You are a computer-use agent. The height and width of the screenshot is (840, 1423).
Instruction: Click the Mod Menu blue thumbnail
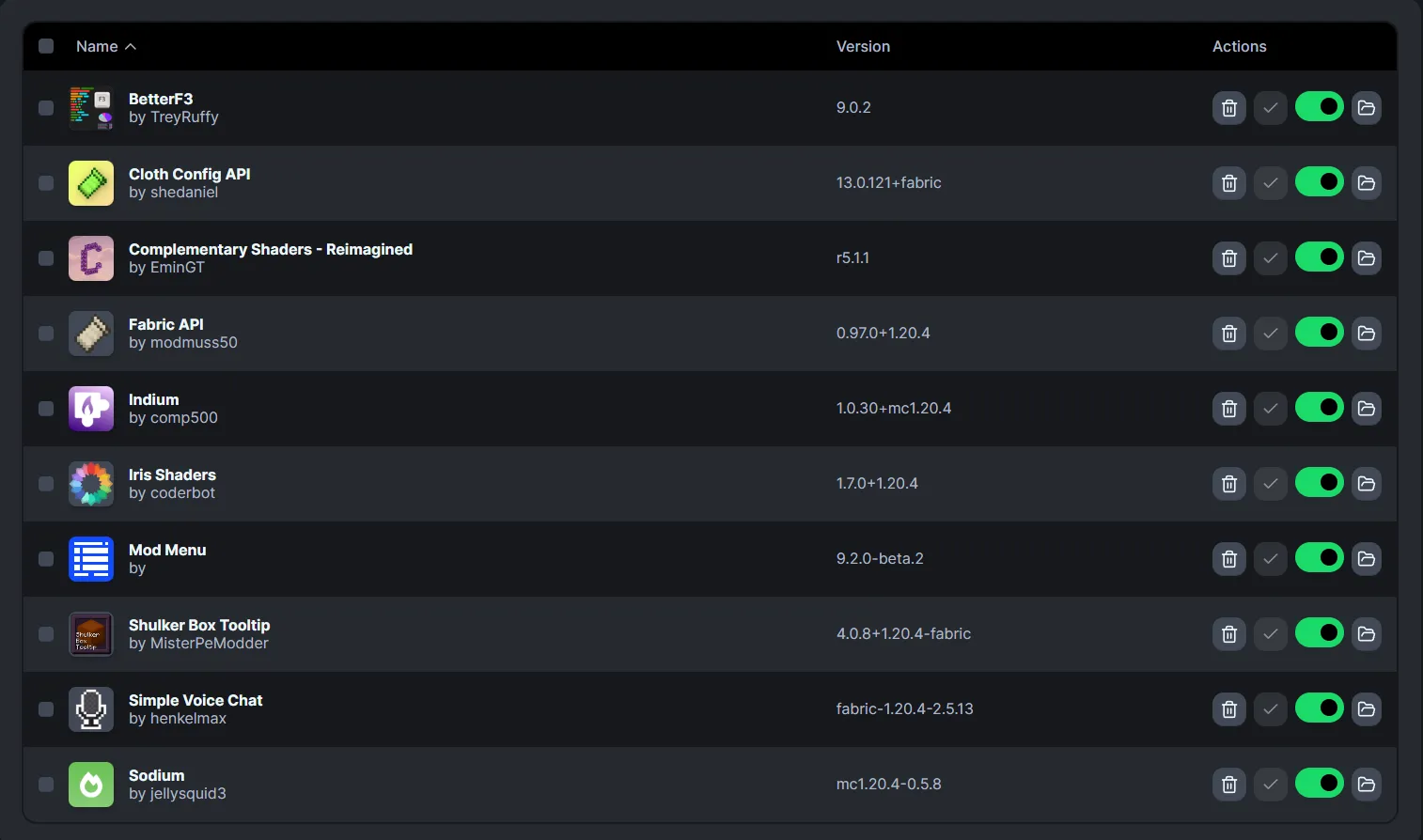(x=91, y=559)
